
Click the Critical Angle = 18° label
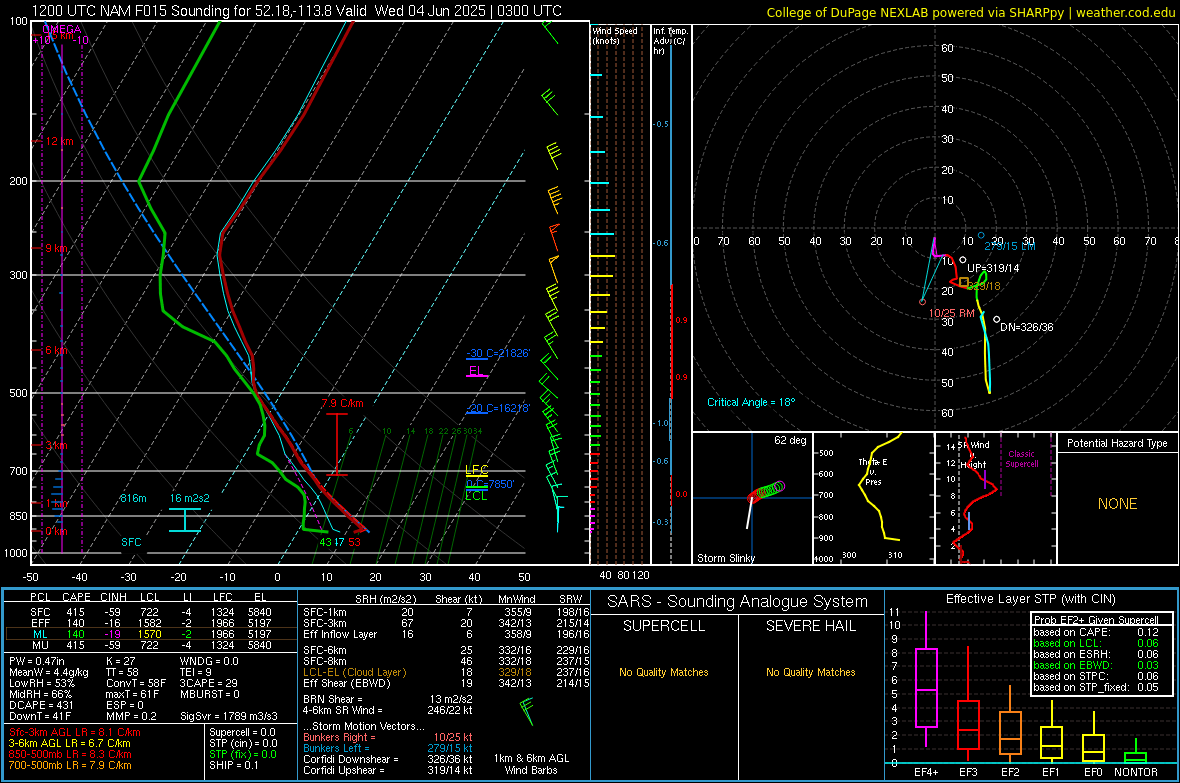click(751, 402)
